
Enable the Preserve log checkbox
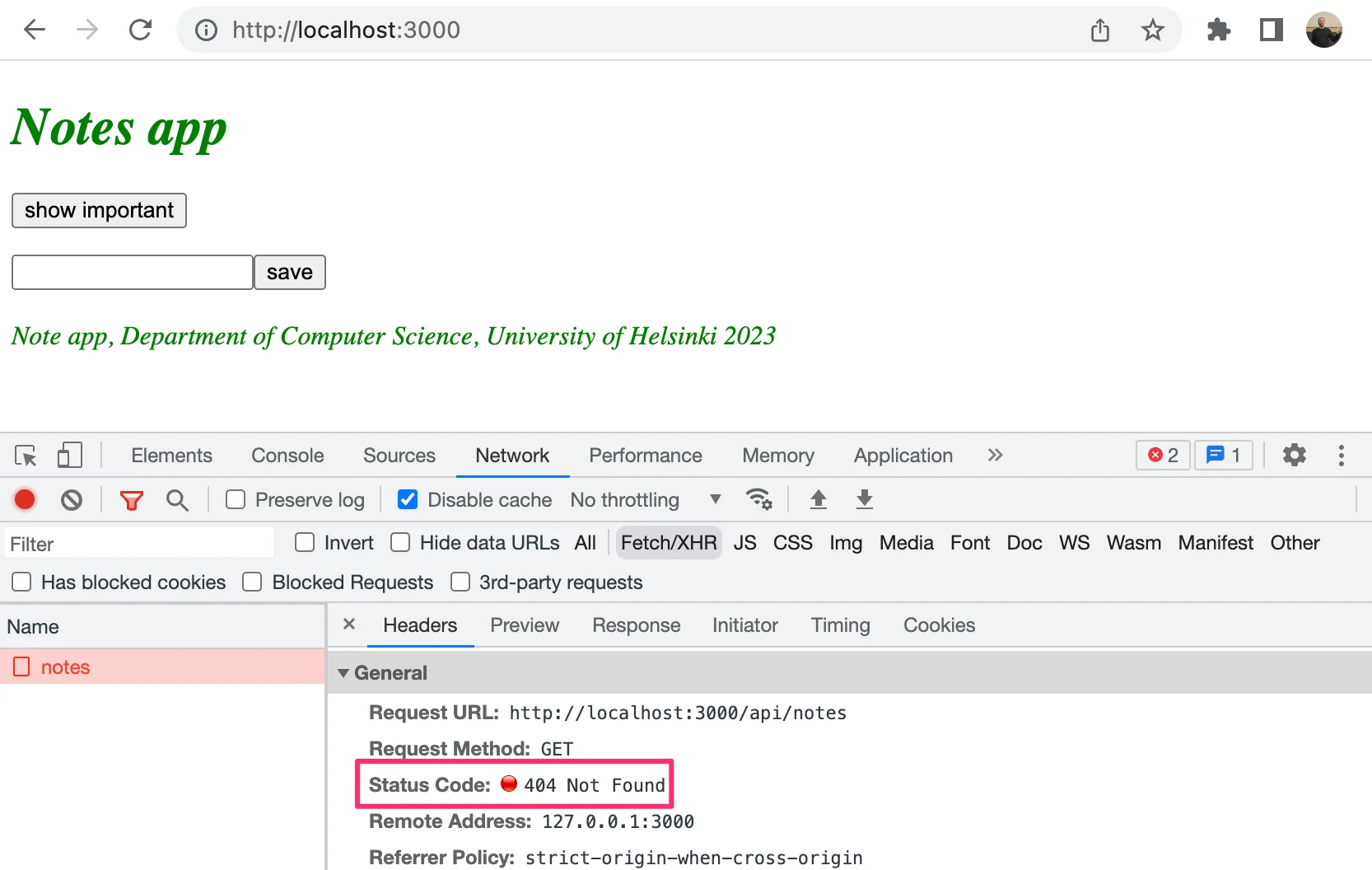(x=236, y=500)
